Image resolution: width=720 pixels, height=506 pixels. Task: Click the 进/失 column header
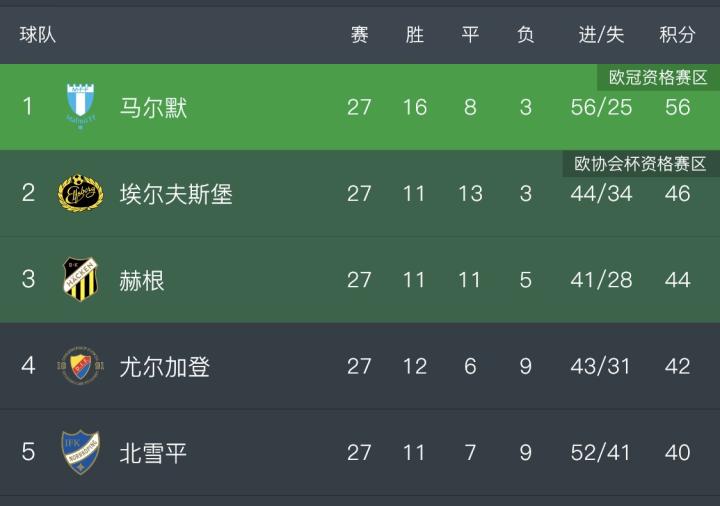pyautogui.click(x=601, y=35)
